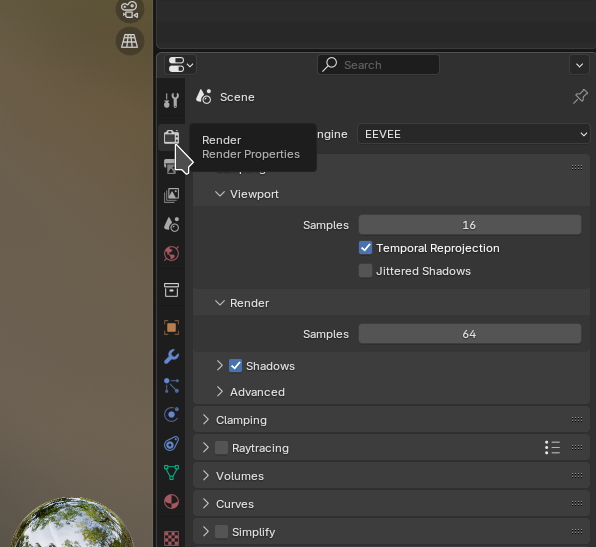Open the Modifier properties wrench icon
596x547 pixels.
[171, 357]
